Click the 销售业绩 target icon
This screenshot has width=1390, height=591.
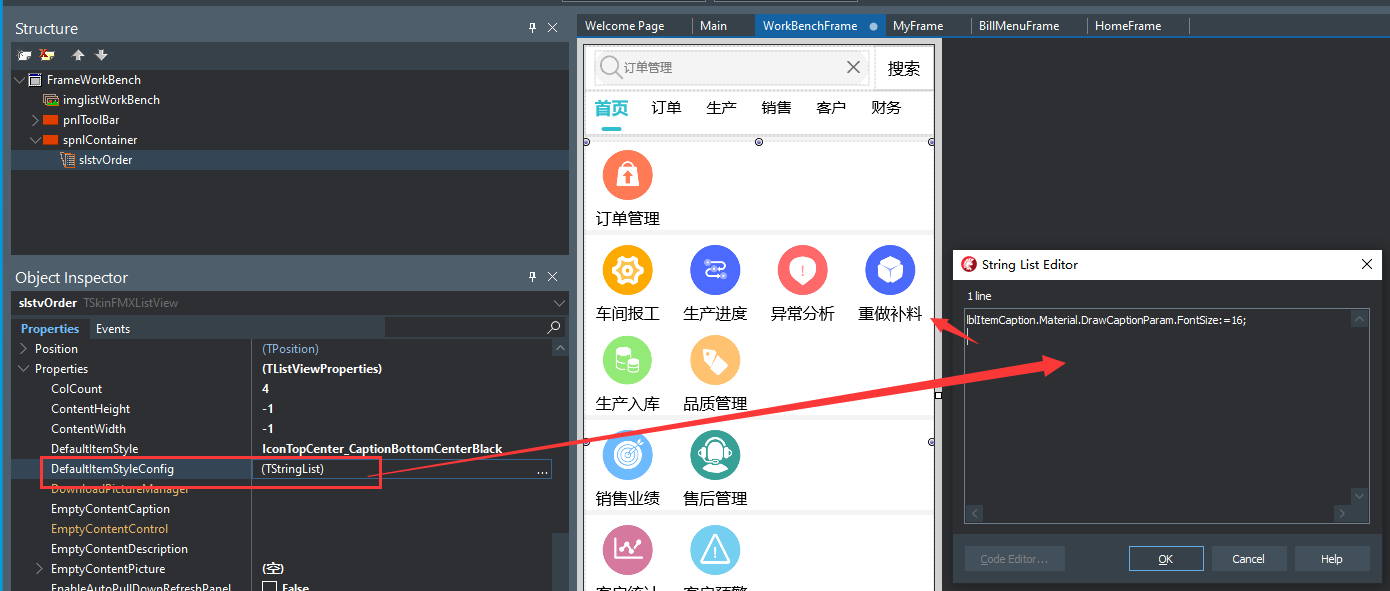[627, 455]
